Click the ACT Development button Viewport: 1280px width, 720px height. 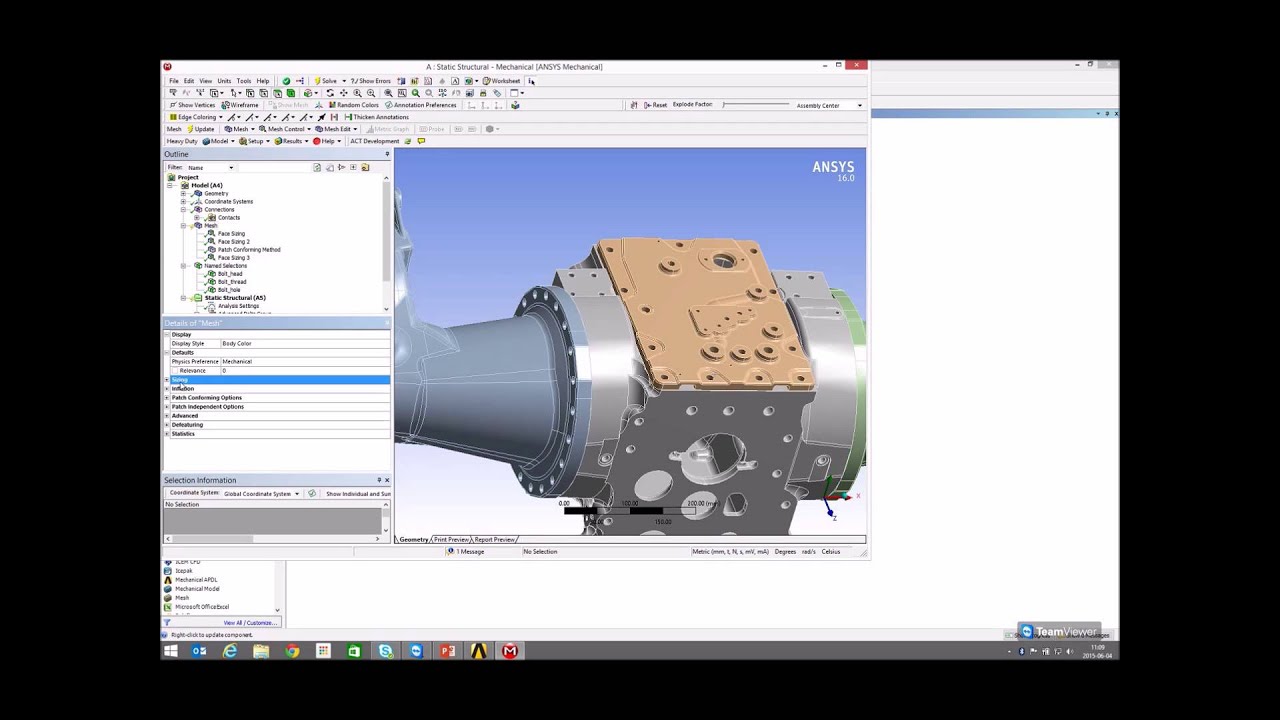tap(374, 141)
